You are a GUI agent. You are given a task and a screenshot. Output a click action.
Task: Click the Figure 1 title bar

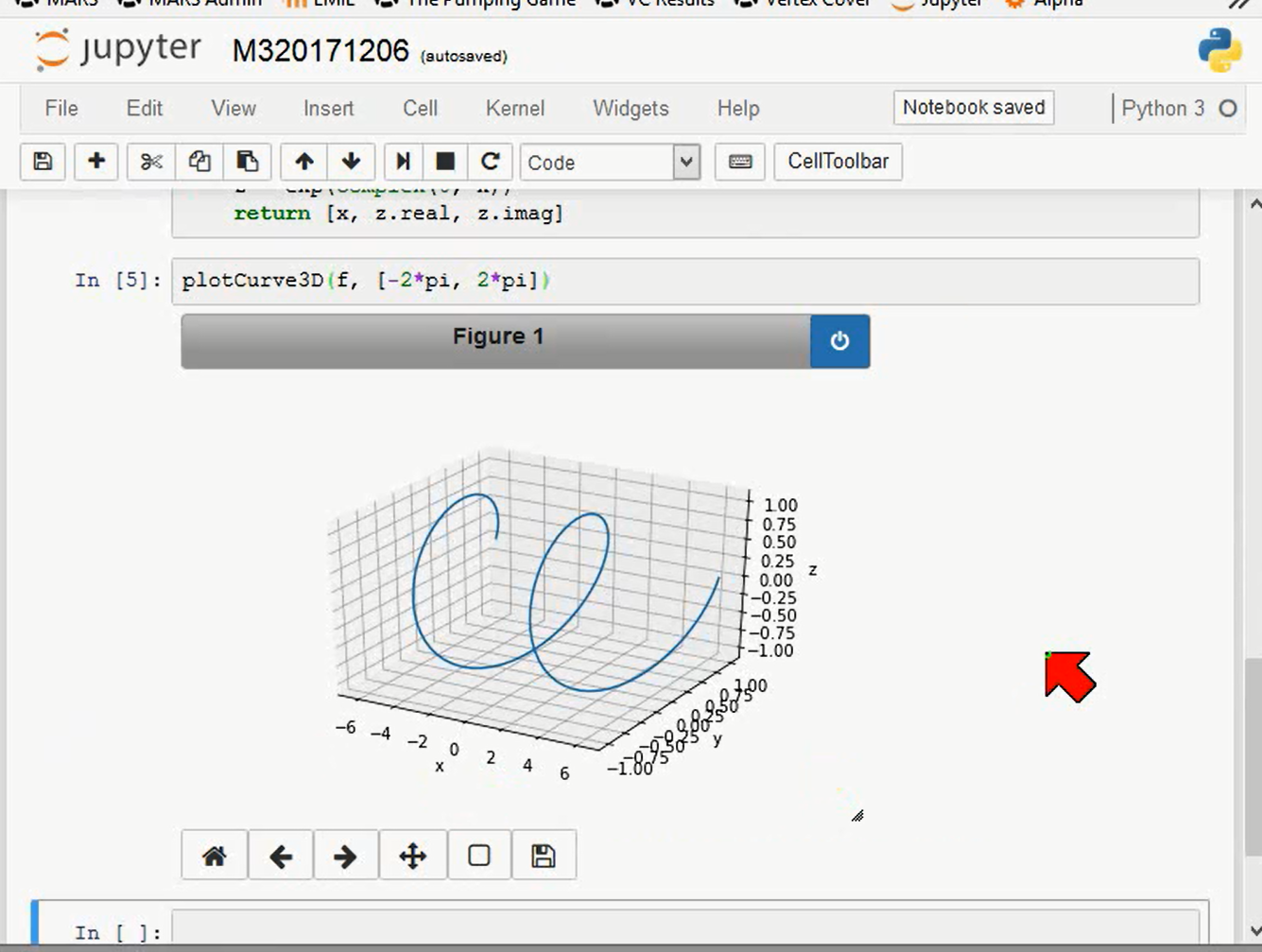[x=496, y=341]
